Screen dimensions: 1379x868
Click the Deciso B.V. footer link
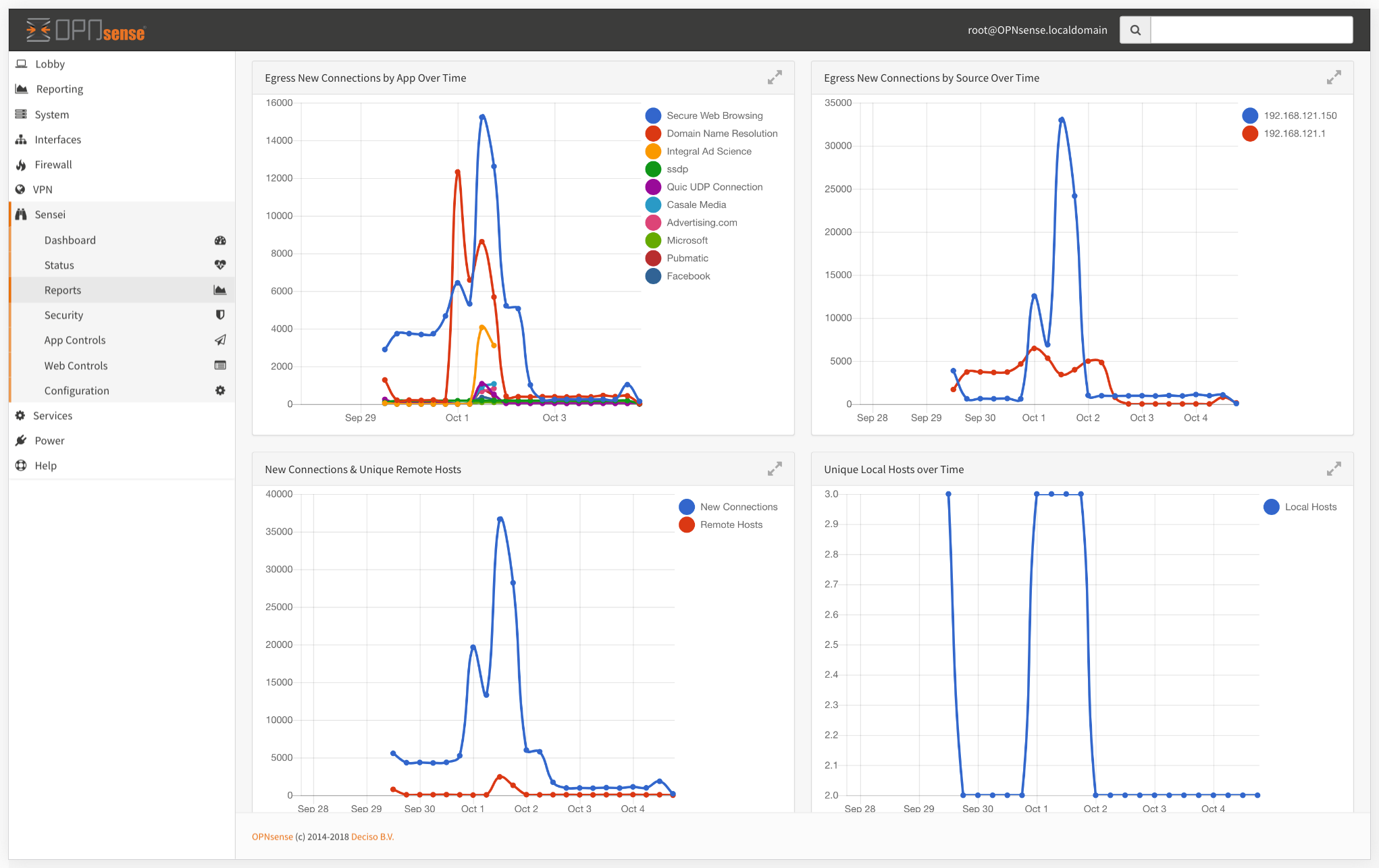[372, 837]
